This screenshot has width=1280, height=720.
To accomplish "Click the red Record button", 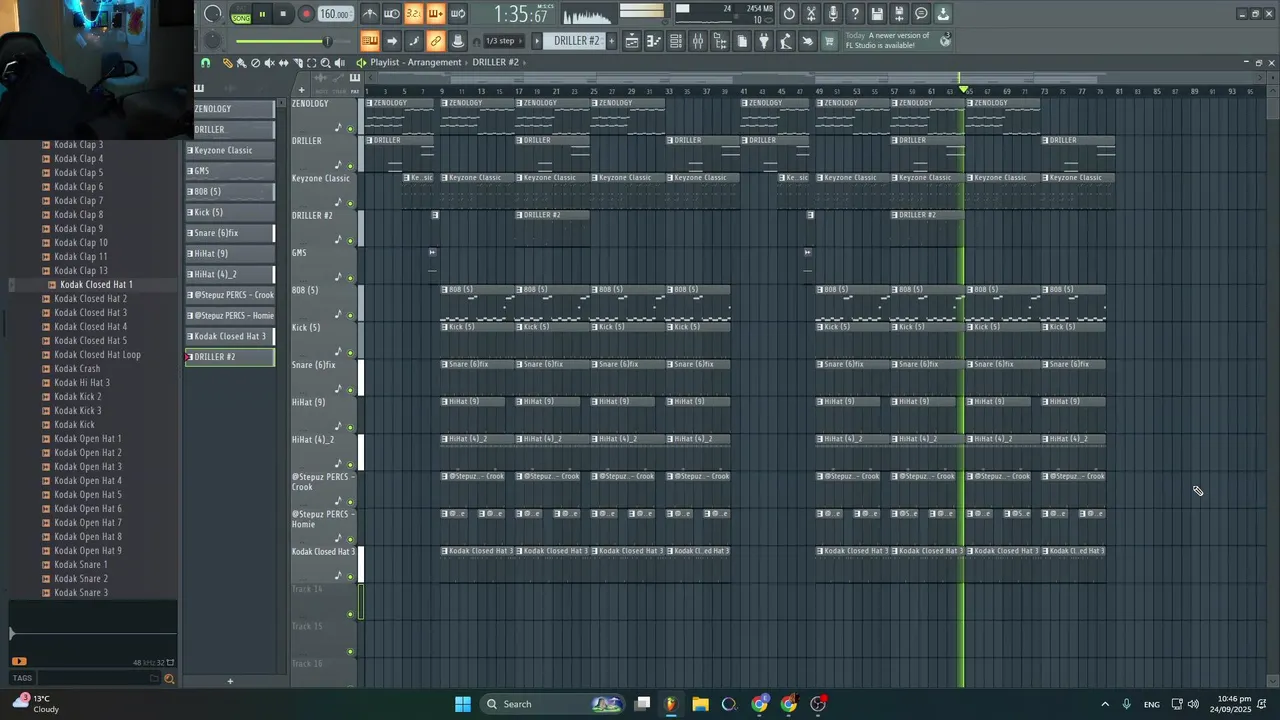I will click(306, 14).
